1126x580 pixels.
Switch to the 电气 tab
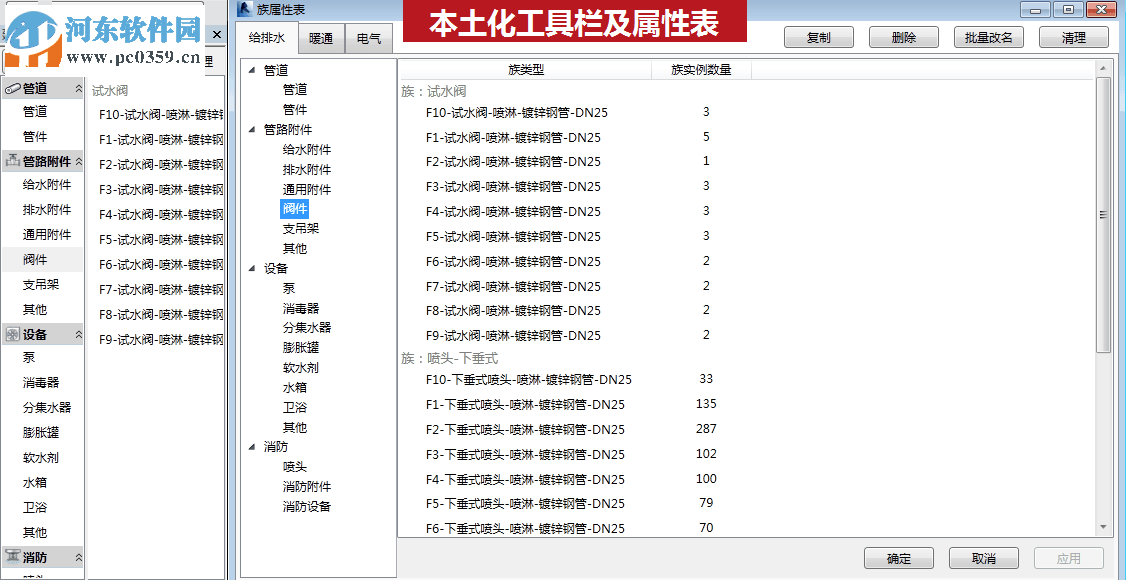[369, 39]
